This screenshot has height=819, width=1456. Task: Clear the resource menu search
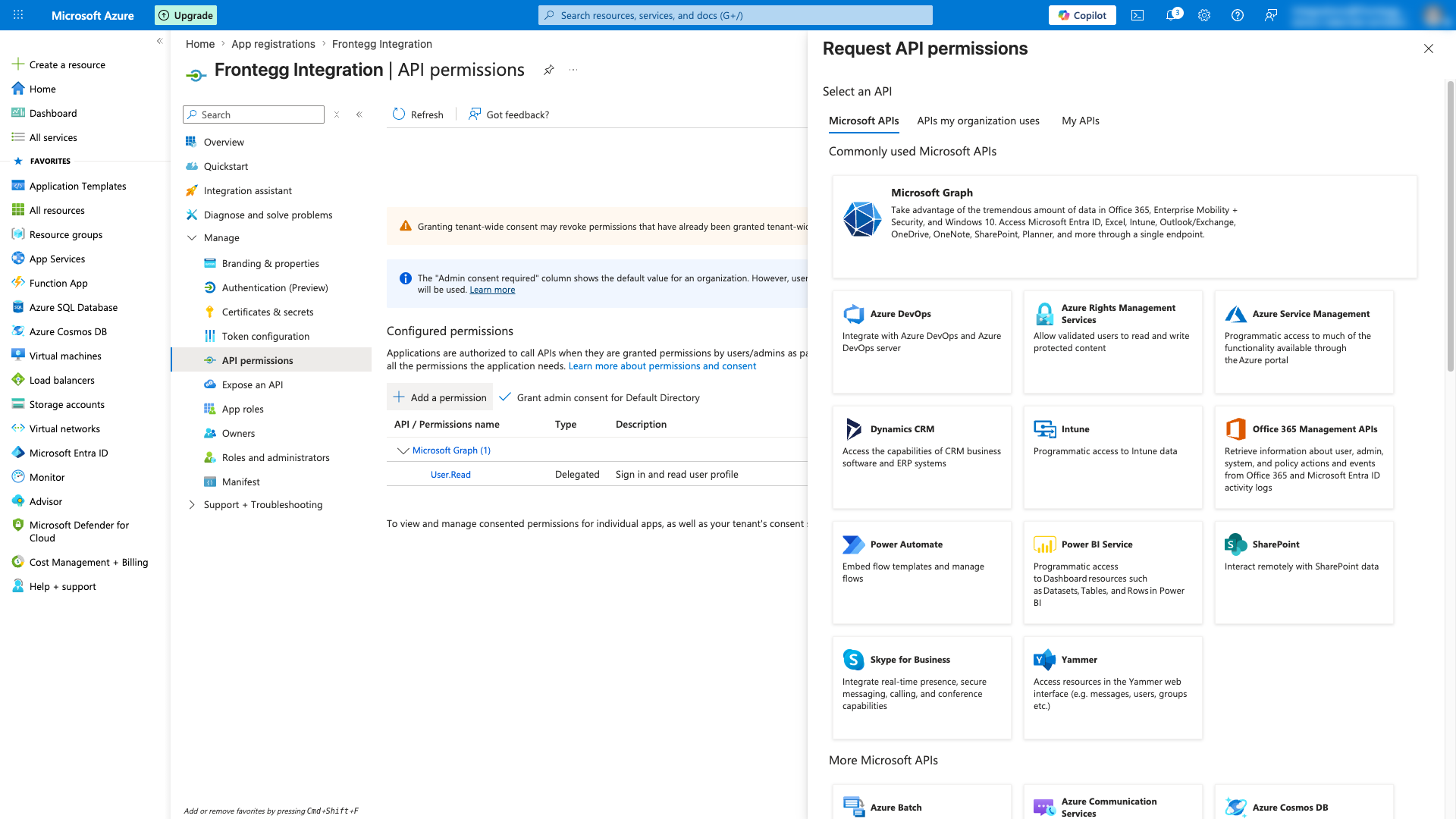pyautogui.click(x=337, y=115)
